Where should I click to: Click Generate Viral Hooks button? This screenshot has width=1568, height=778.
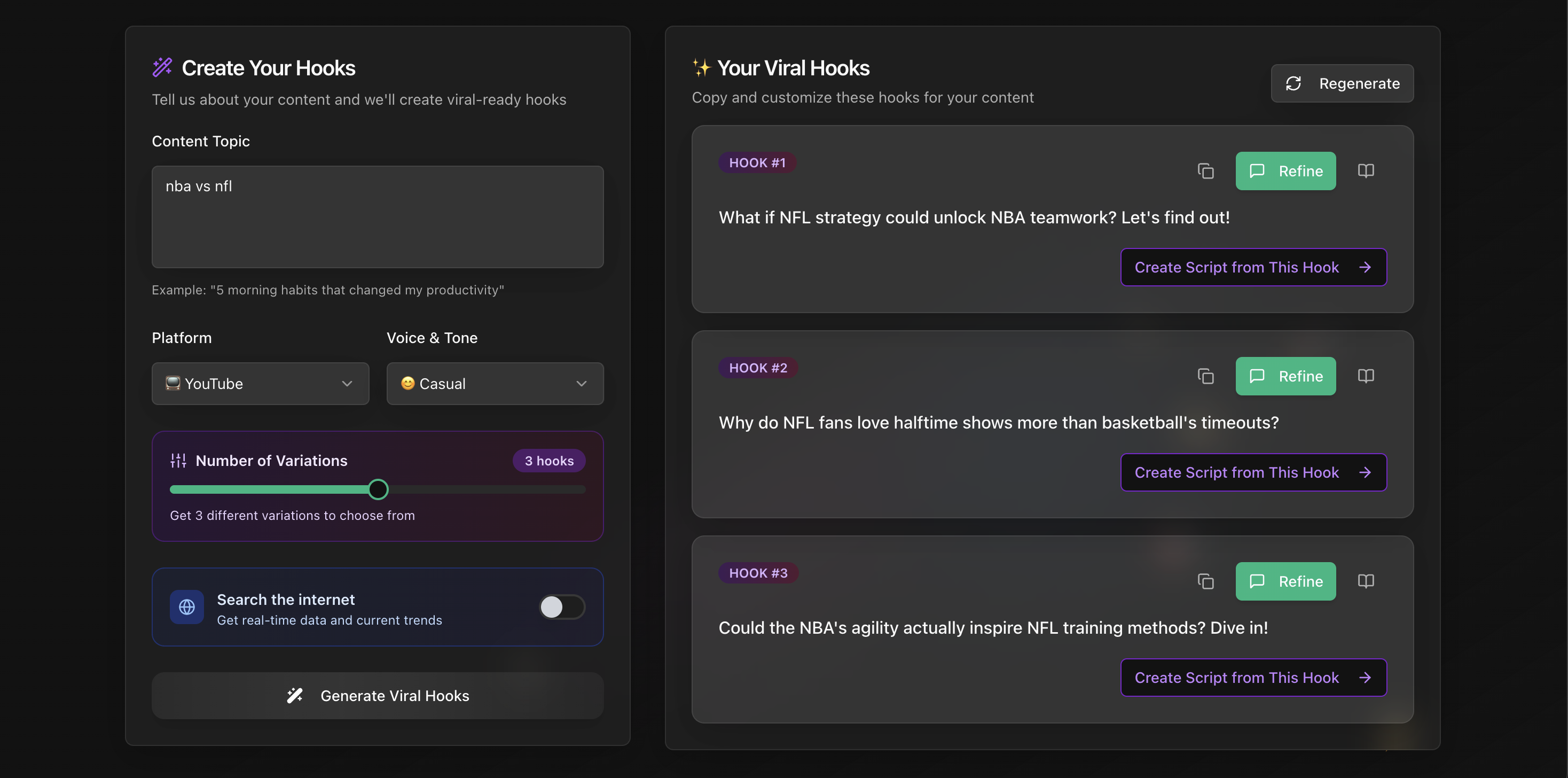tap(378, 696)
